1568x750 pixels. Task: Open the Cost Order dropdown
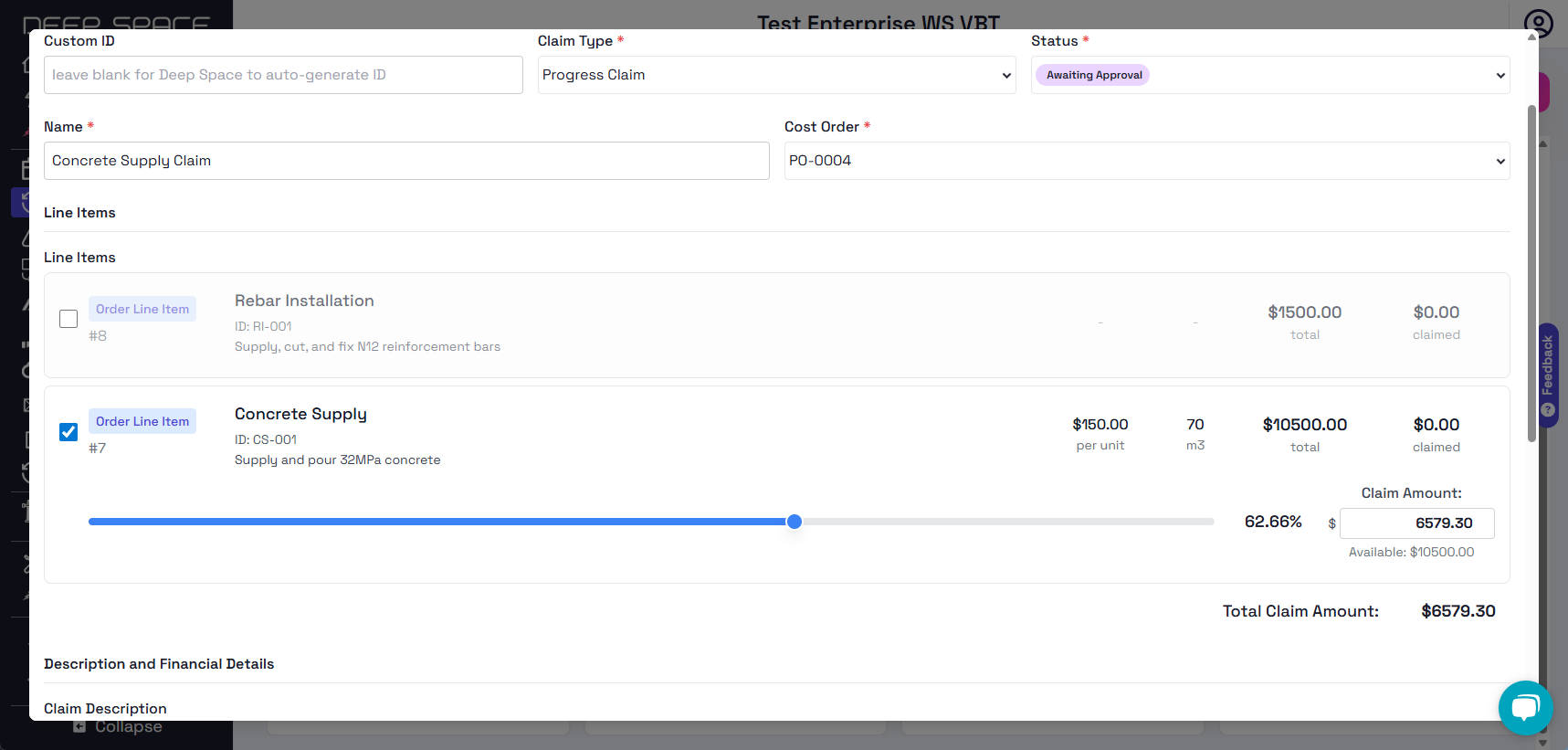click(1147, 161)
